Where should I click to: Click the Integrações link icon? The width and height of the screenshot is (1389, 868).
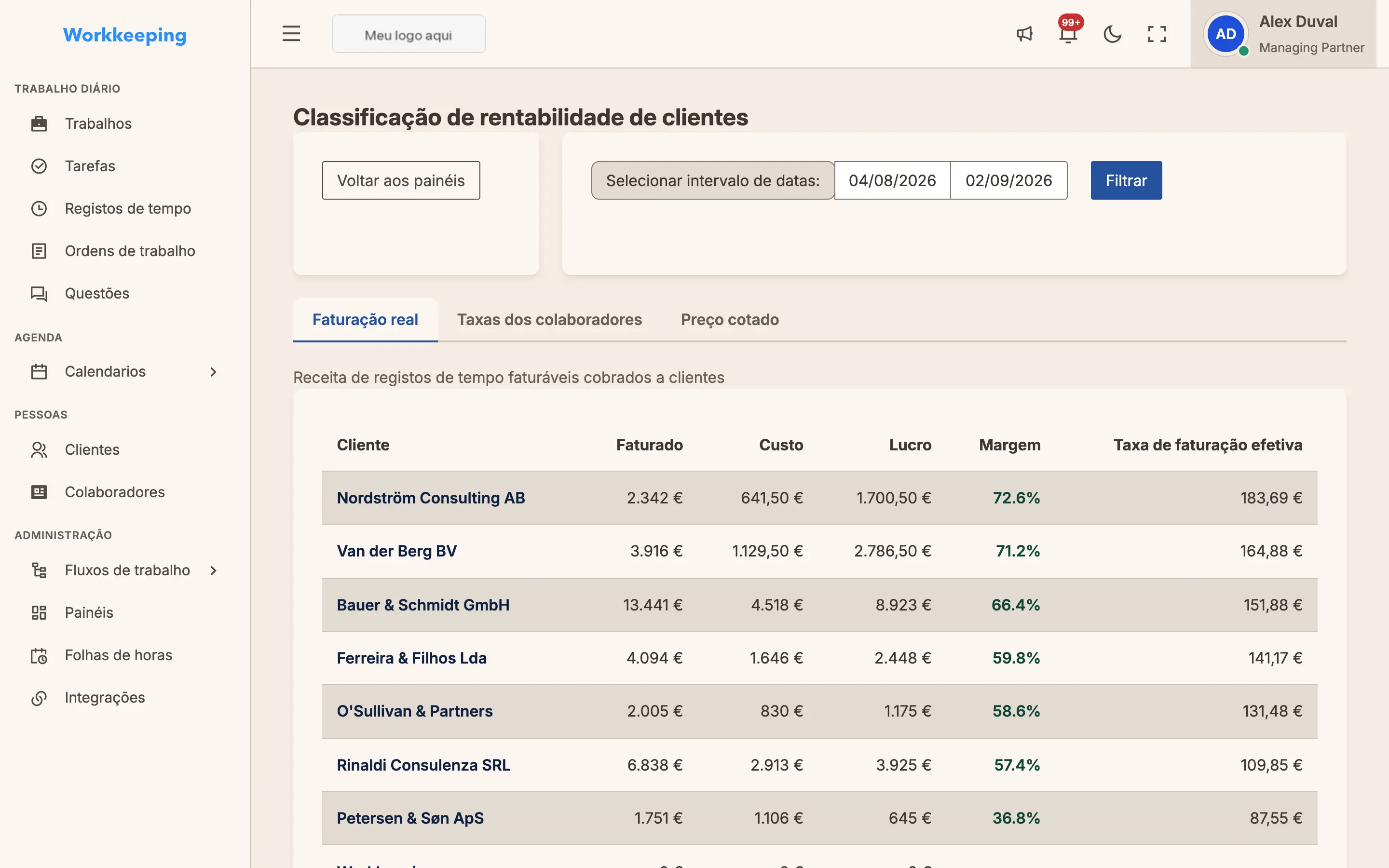click(x=39, y=697)
